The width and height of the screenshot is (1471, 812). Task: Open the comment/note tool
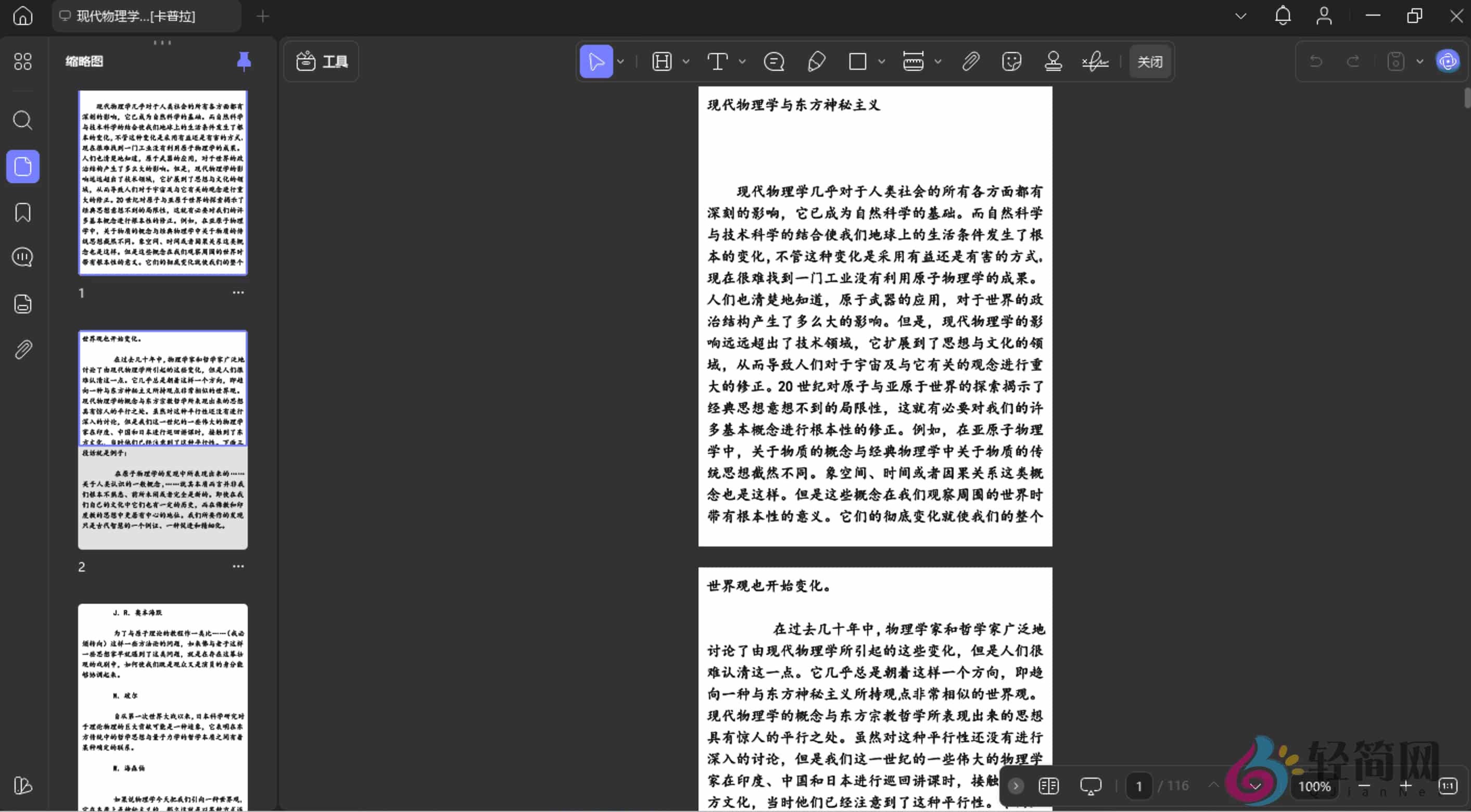pyautogui.click(x=774, y=61)
